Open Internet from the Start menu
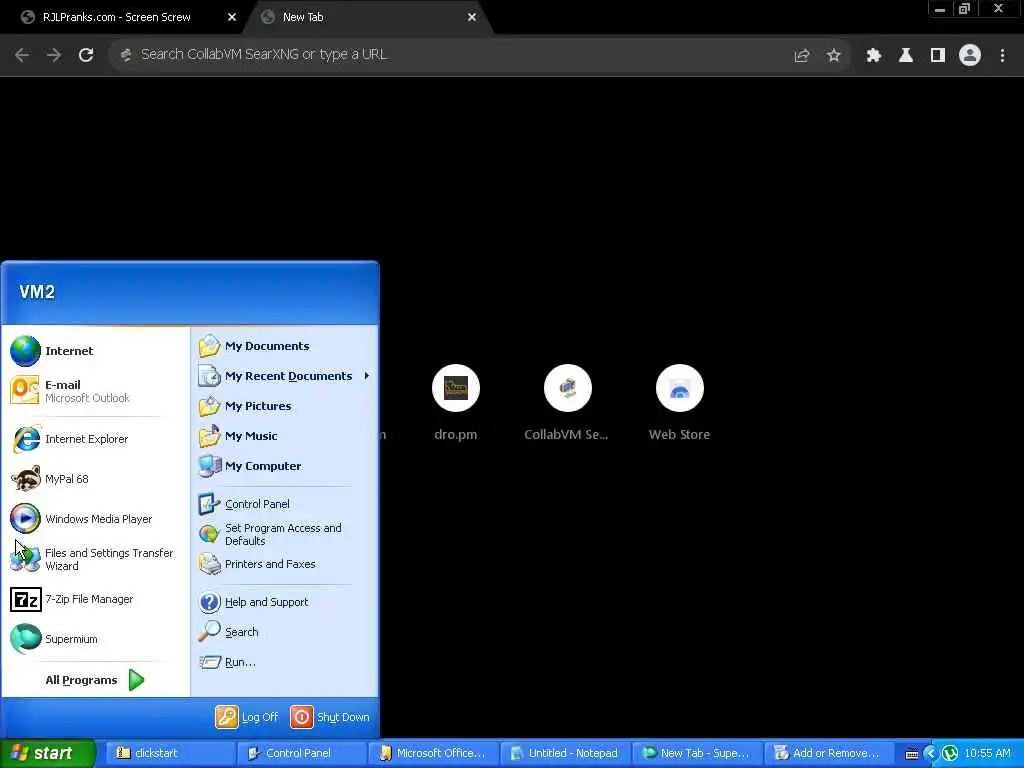This screenshot has height=768, width=1024. click(95, 351)
